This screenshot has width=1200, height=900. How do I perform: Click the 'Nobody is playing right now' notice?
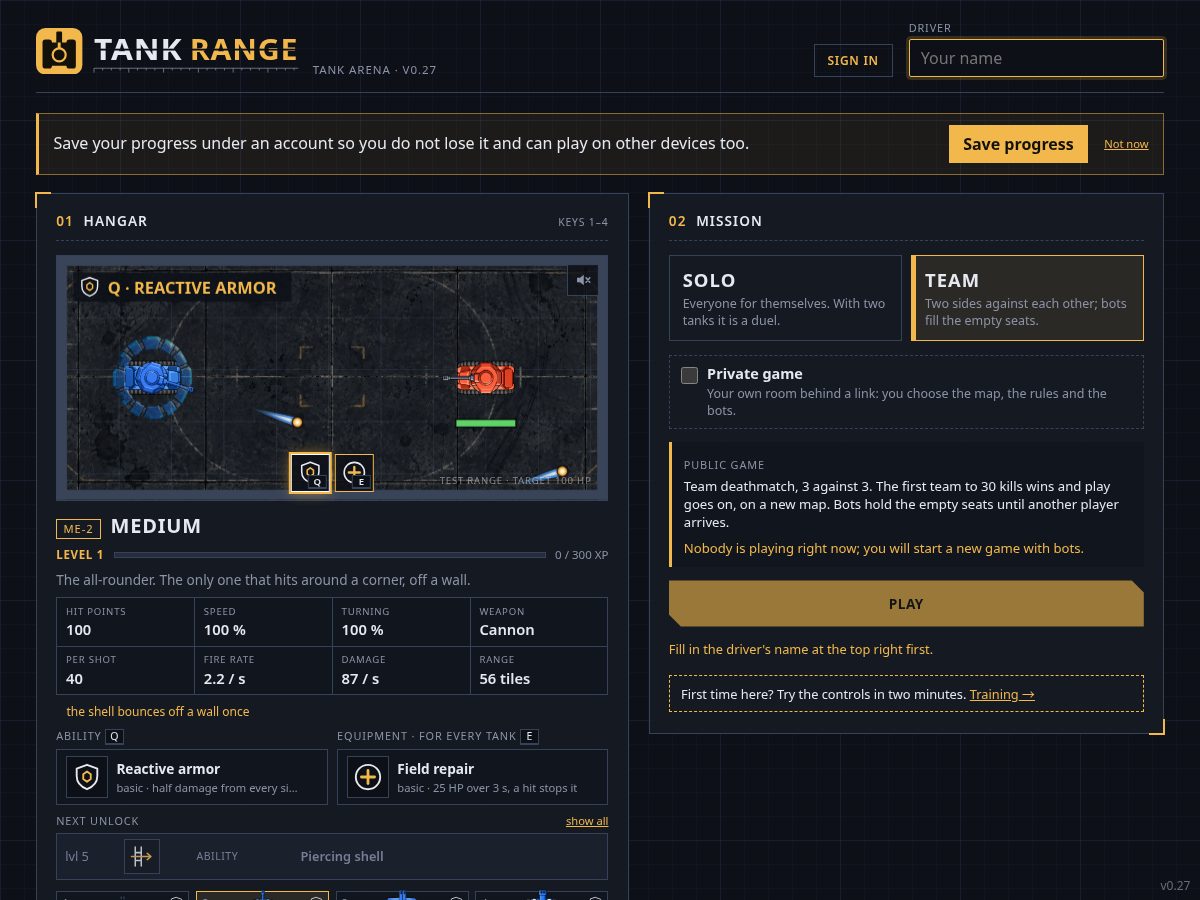click(x=884, y=548)
